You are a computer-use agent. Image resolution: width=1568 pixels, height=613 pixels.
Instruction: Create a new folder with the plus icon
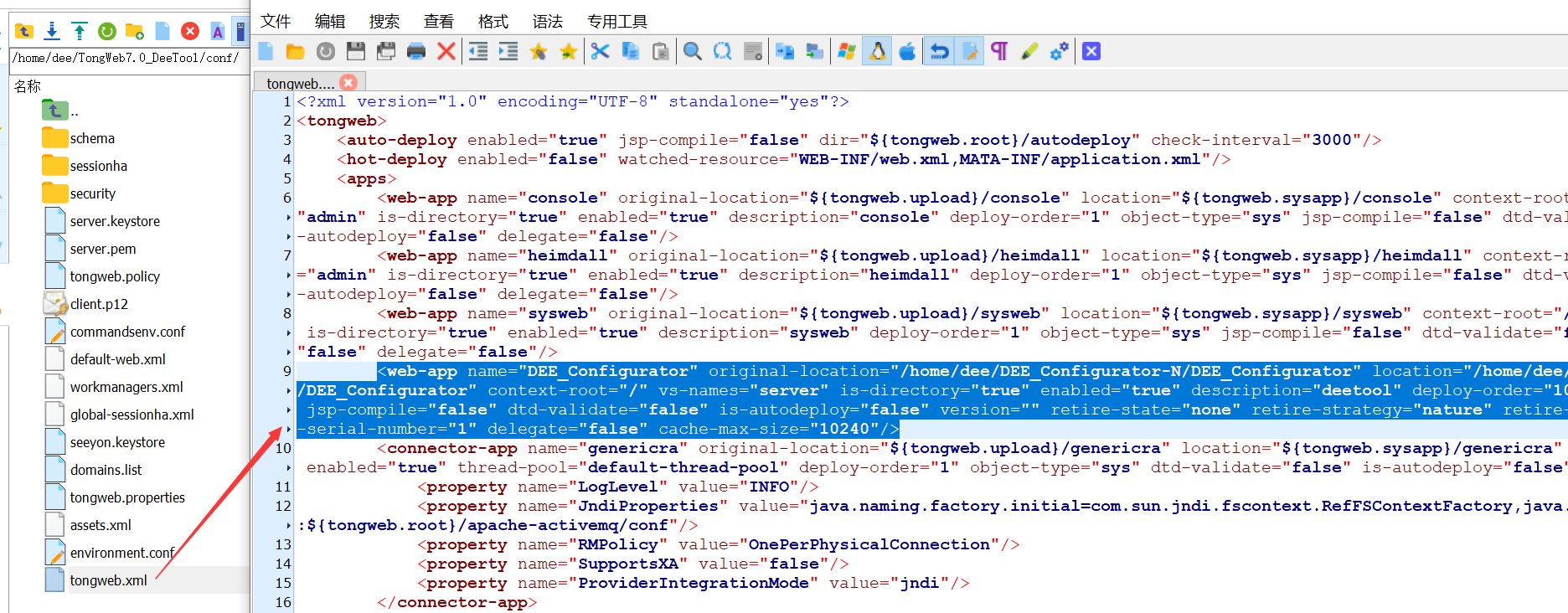135,32
